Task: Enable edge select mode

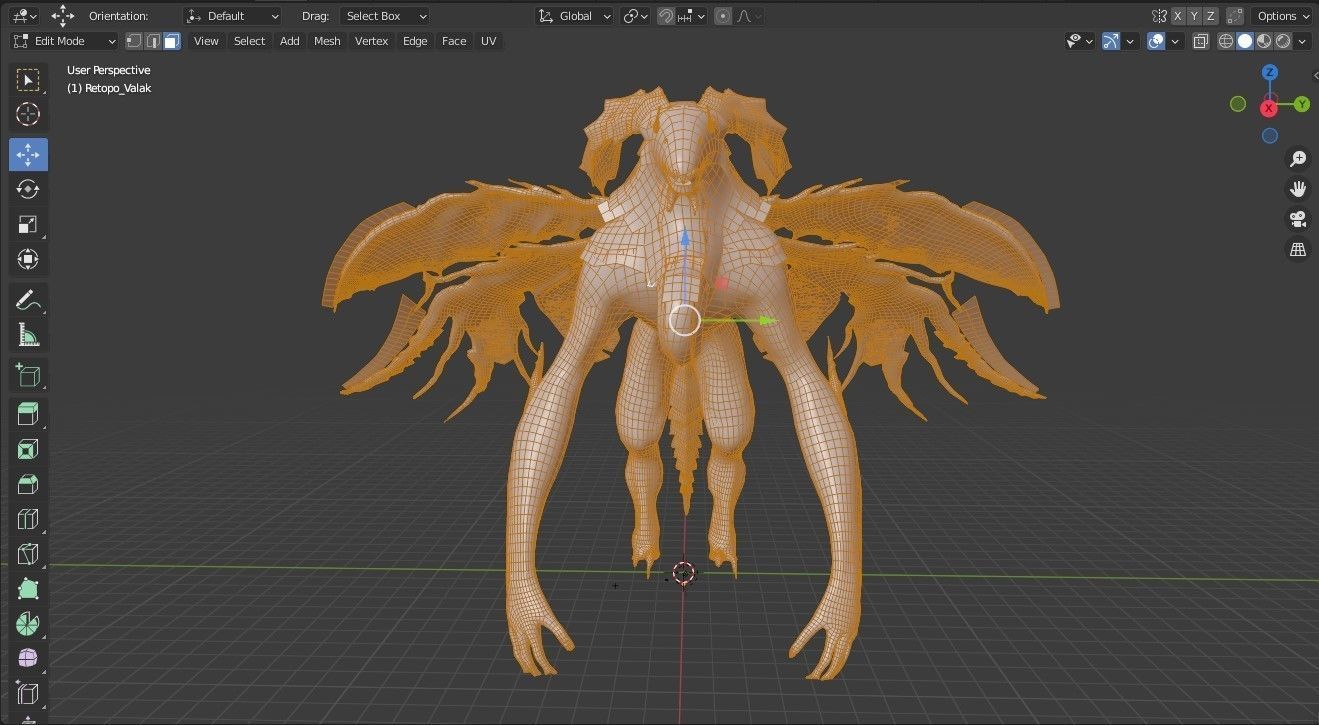Action: click(152, 41)
